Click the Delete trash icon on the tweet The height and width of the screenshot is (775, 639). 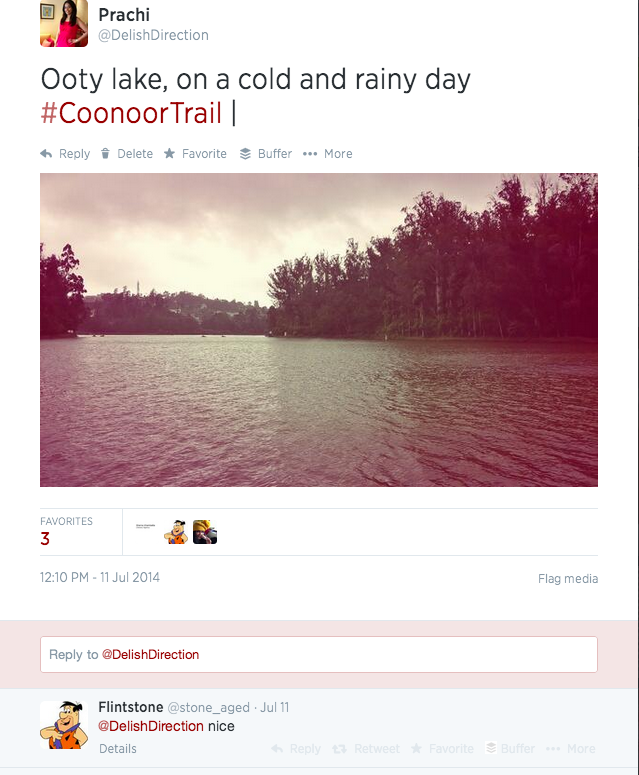tap(106, 154)
